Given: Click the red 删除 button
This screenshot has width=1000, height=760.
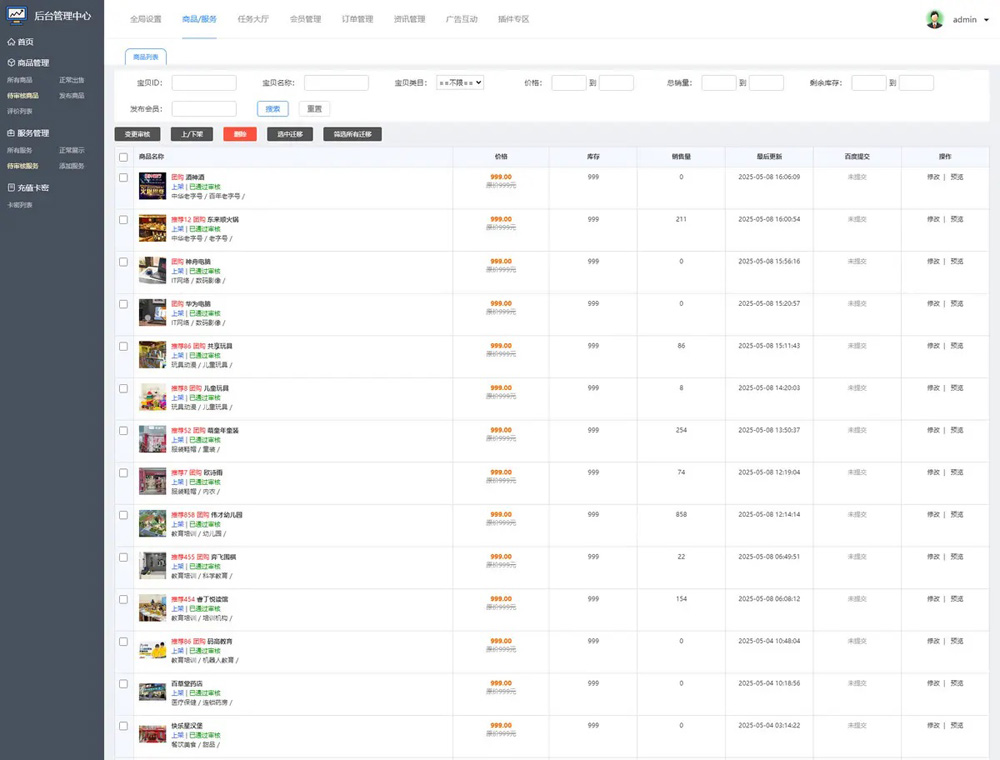Looking at the screenshot, I should (240, 134).
